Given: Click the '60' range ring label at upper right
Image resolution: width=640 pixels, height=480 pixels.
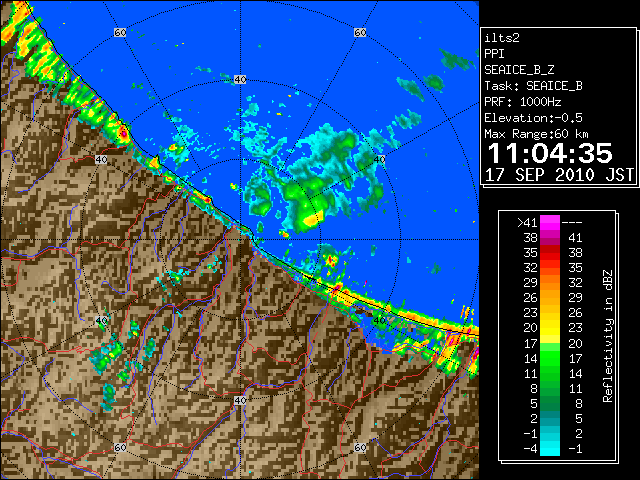Looking at the screenshot, I should click(x=360, y=32).
